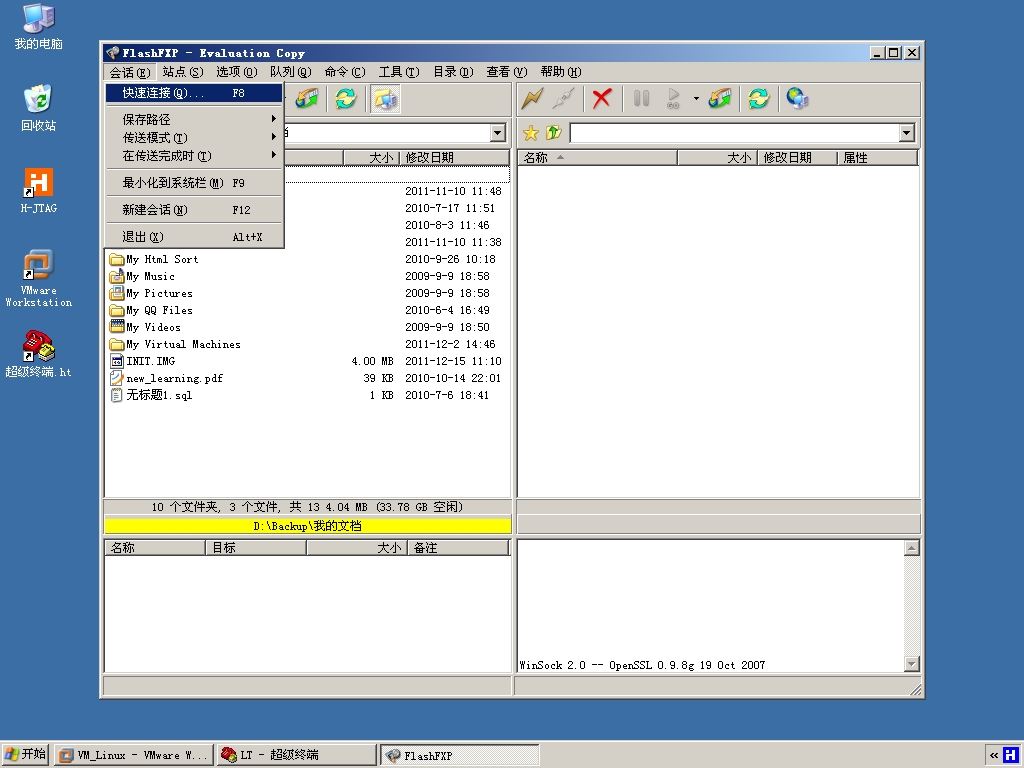Open the right pane path dropdown
This screenshot has width=1024, height=768.
click(x=906, y=133)
